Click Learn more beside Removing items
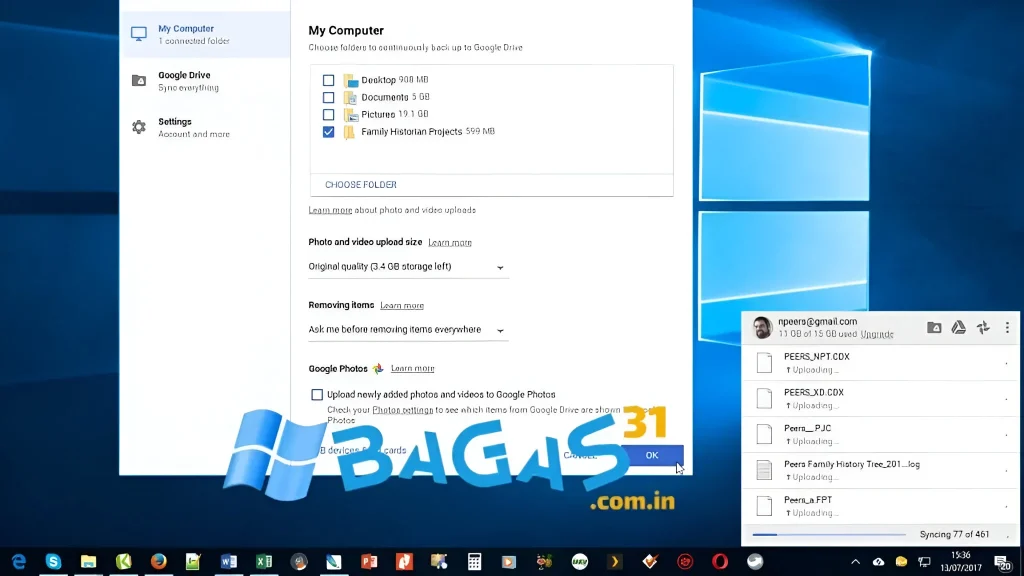 [x=402, y=306]
